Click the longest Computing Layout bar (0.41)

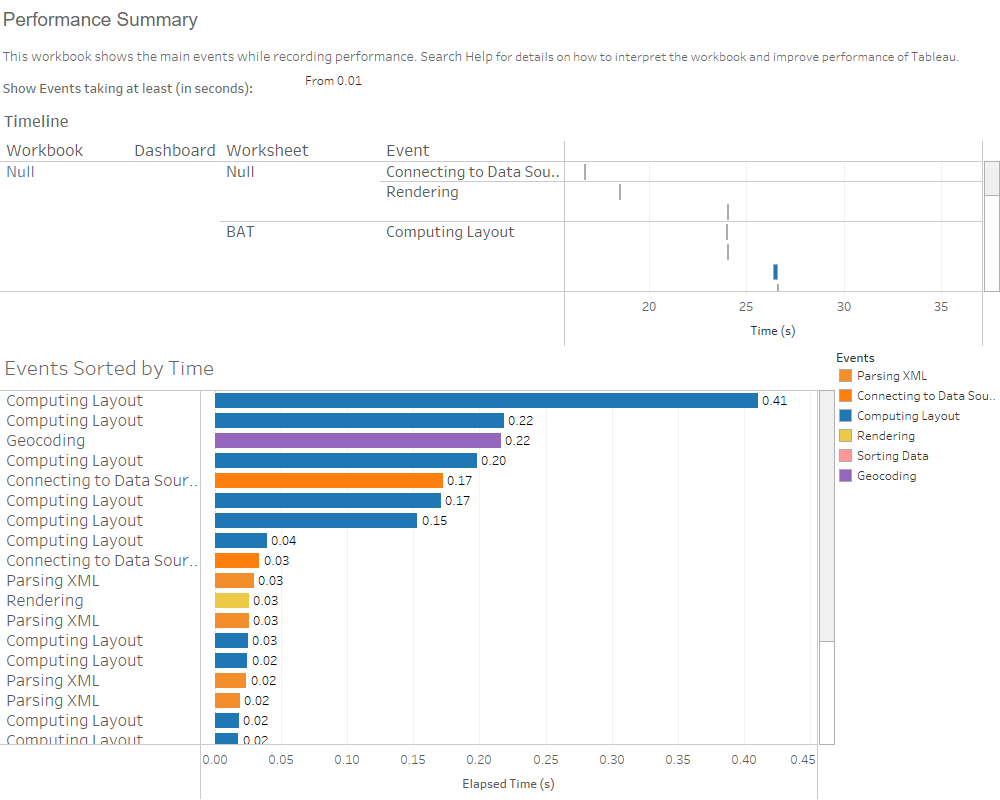pyautogui.click(x=486, y=400)
